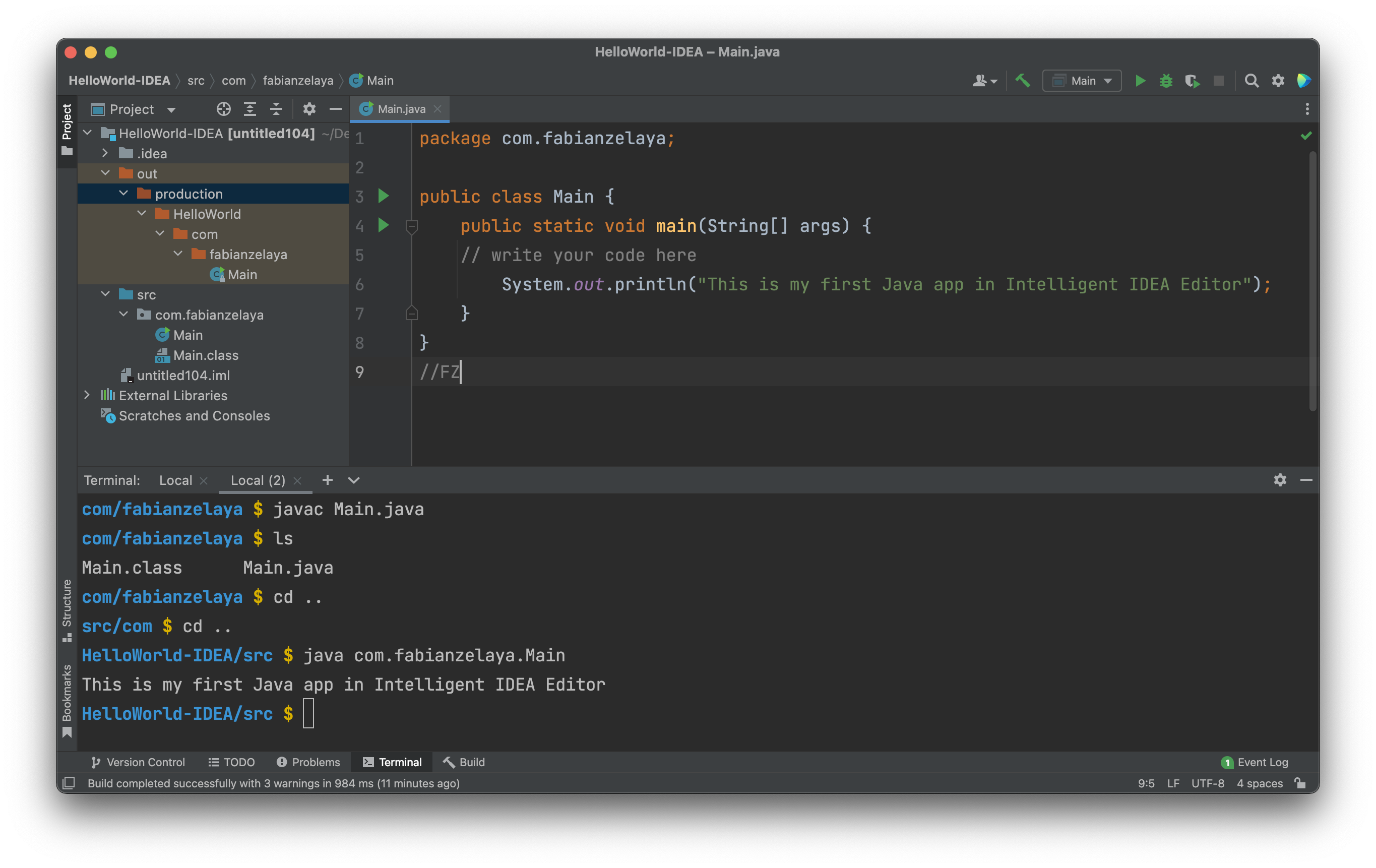Start debugging with the bug icon
Viewport: 1376px width, 868px height.
coord(1166,81)
